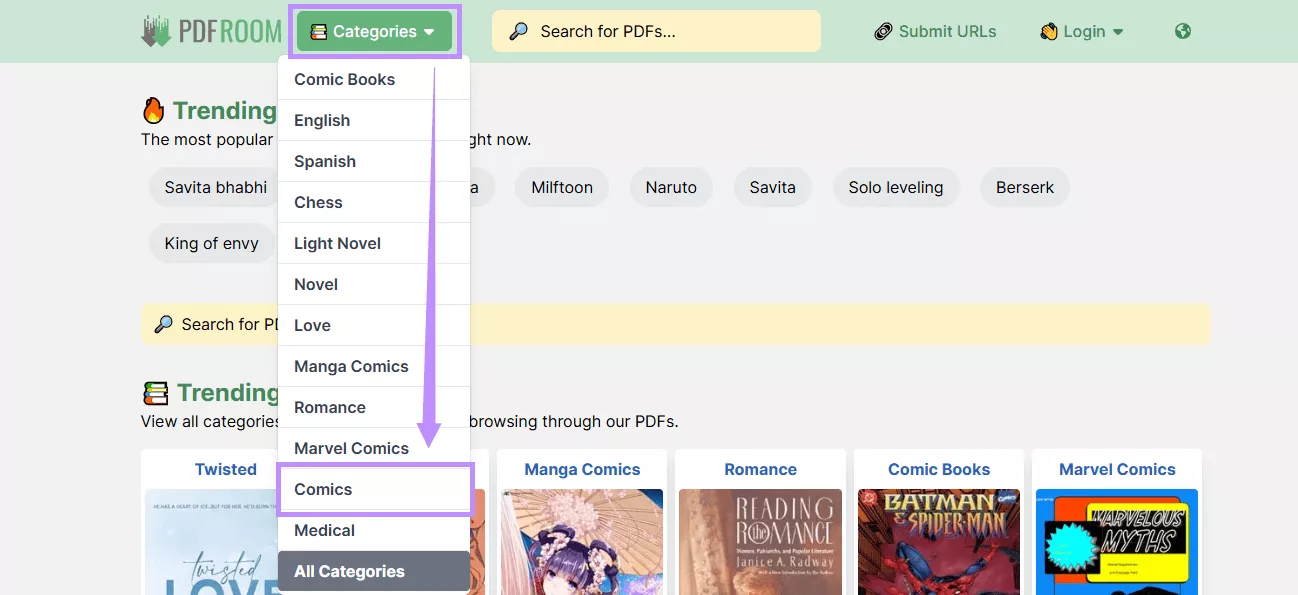Click the Berserk trending tag
Image resolution: width=1298 pixels, height=595 pixels.
[1025, 187]
